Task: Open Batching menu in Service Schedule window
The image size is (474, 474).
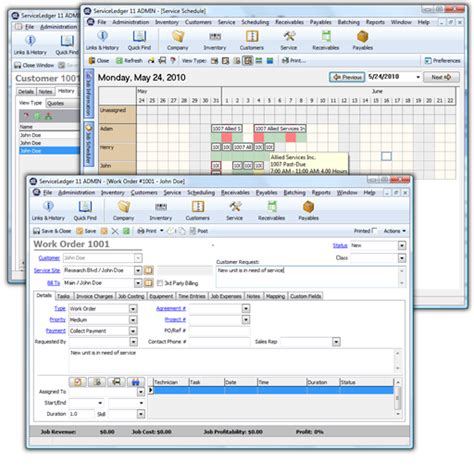Action: coord(349,22)
